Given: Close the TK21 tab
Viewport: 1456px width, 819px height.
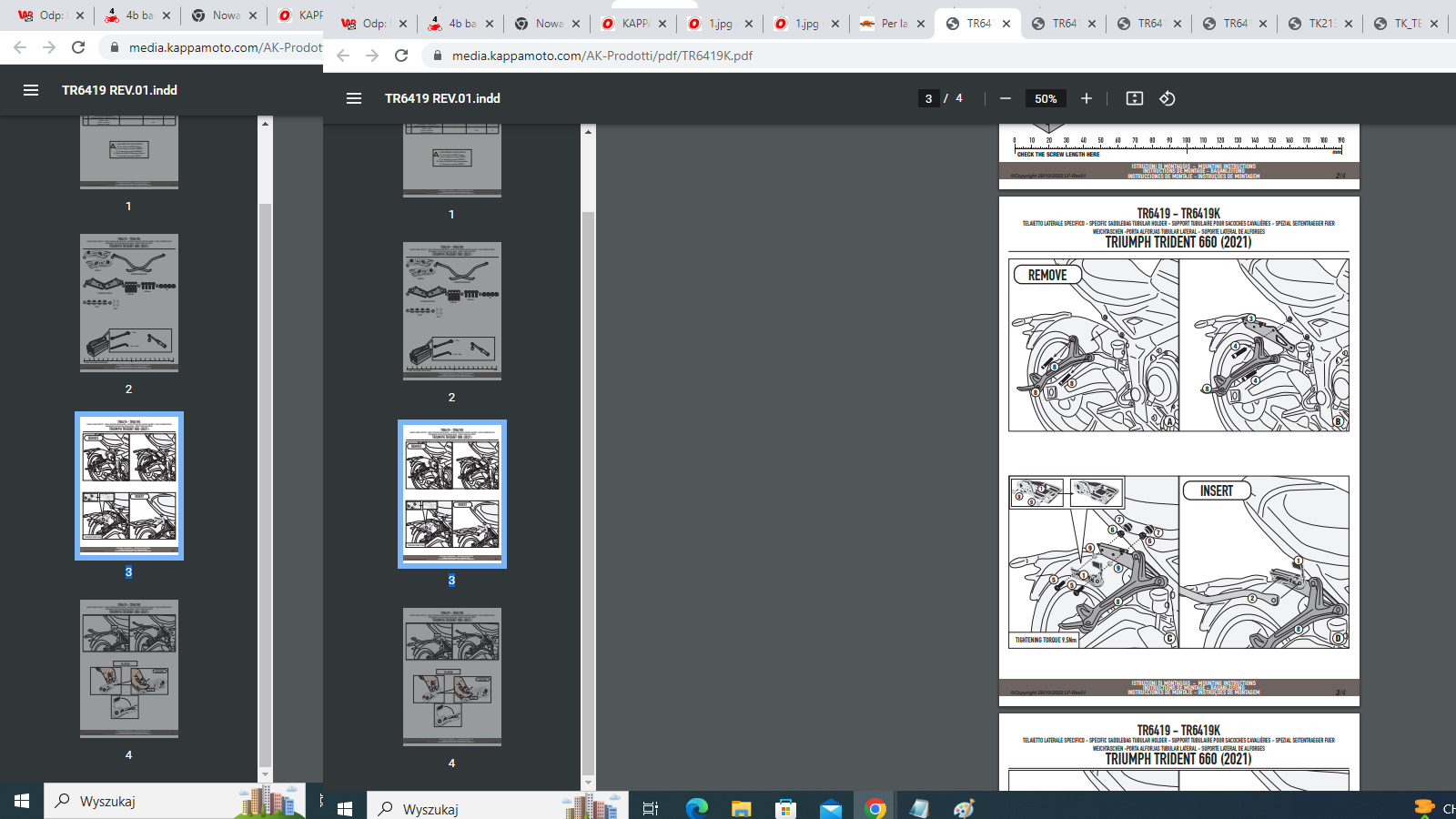Looking at the screenshot, I should [x=1349, y=24].
